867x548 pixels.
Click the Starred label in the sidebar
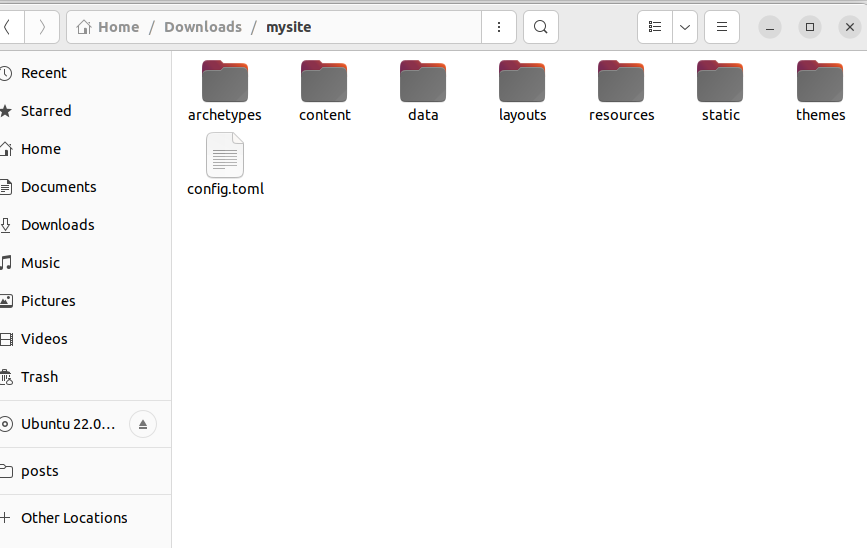[x=46, y=111]
